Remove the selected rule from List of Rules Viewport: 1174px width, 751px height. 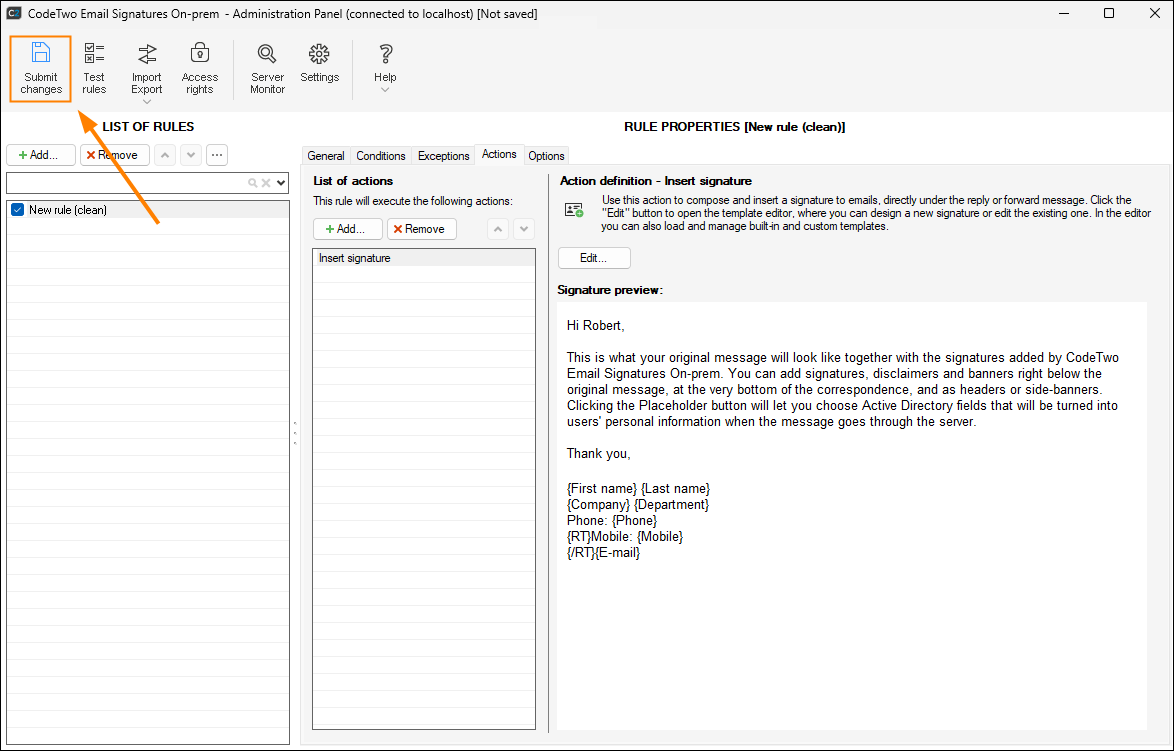[115, 155]
